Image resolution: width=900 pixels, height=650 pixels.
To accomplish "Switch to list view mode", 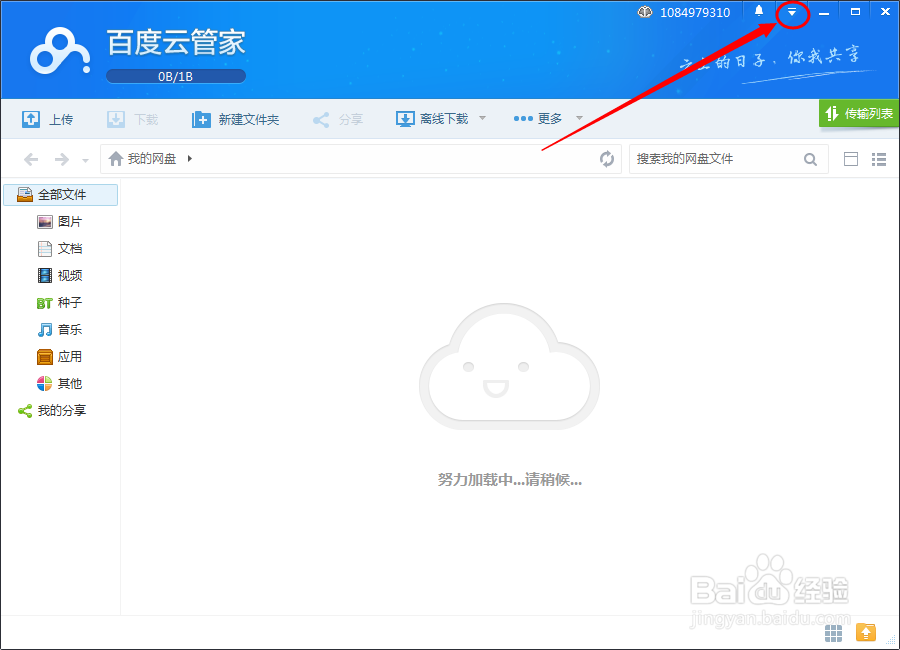I will point(879,159).
